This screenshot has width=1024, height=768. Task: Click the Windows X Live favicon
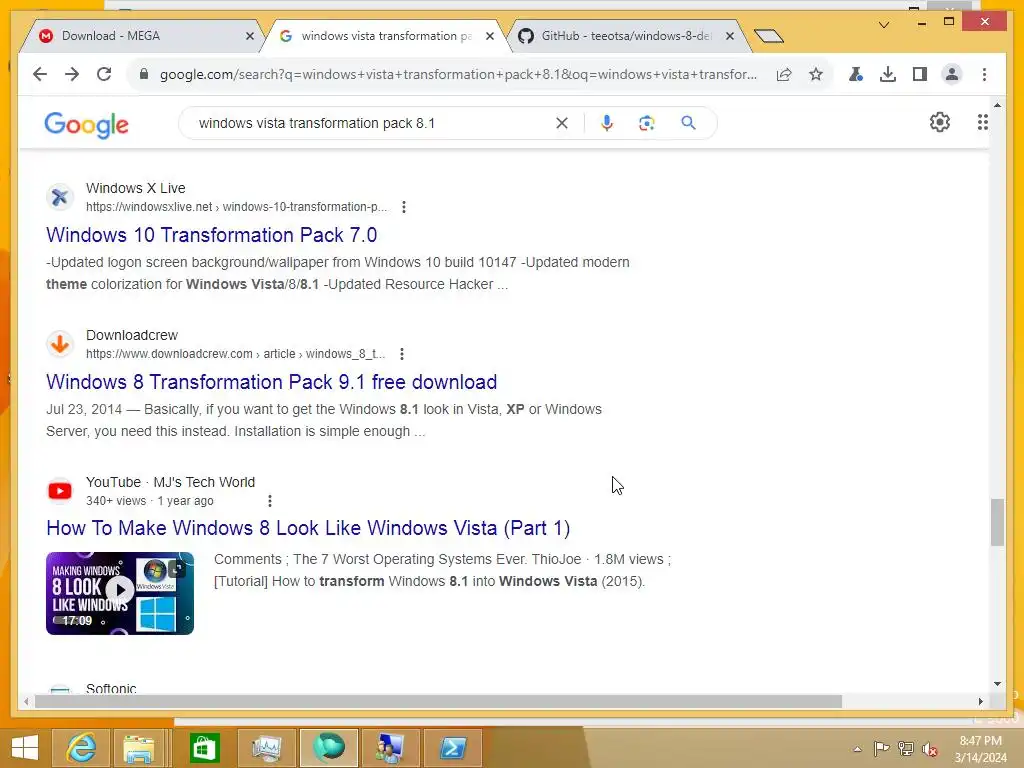click(x=60, y=197)
